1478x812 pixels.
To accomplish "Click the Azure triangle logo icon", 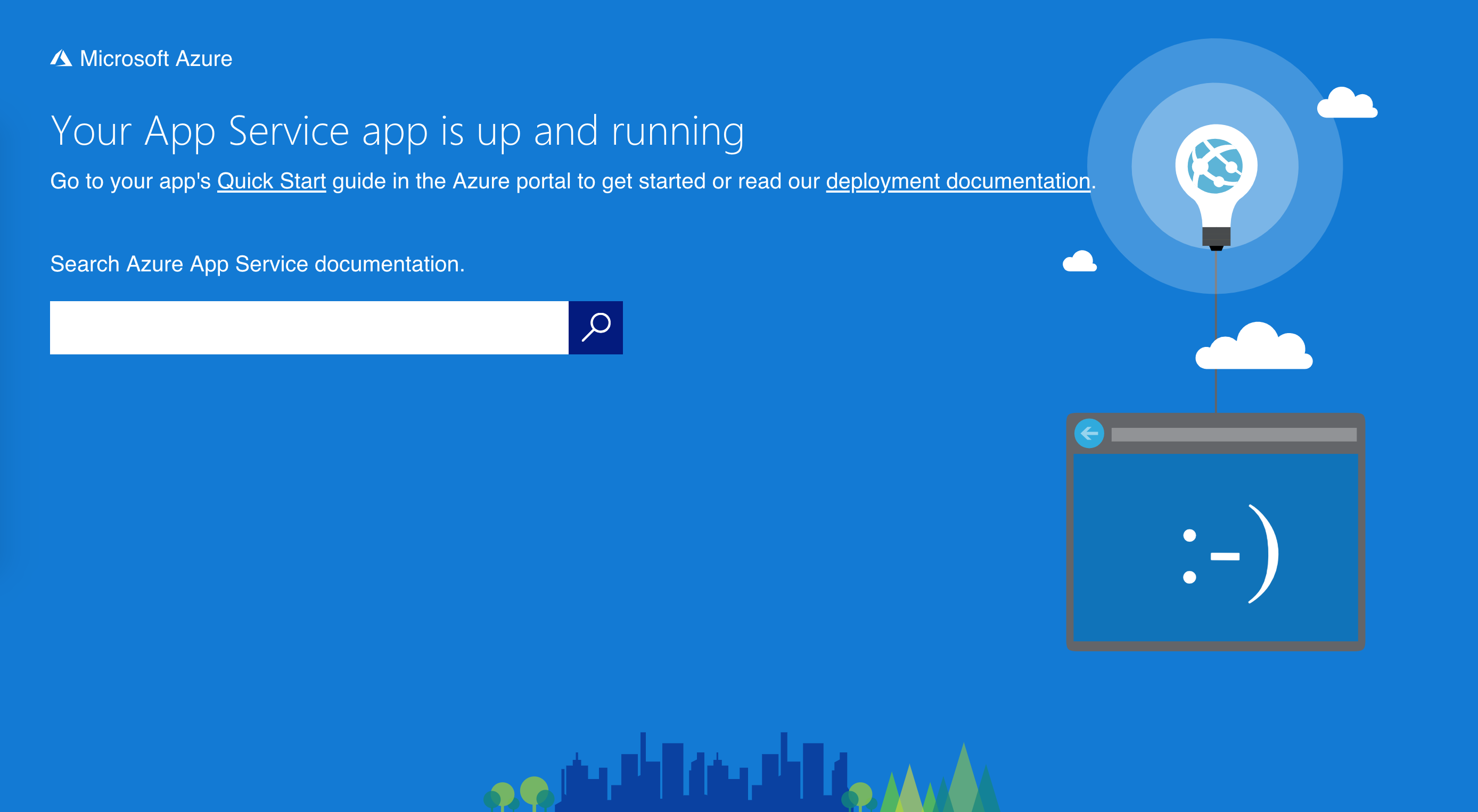I will [61, 59].
